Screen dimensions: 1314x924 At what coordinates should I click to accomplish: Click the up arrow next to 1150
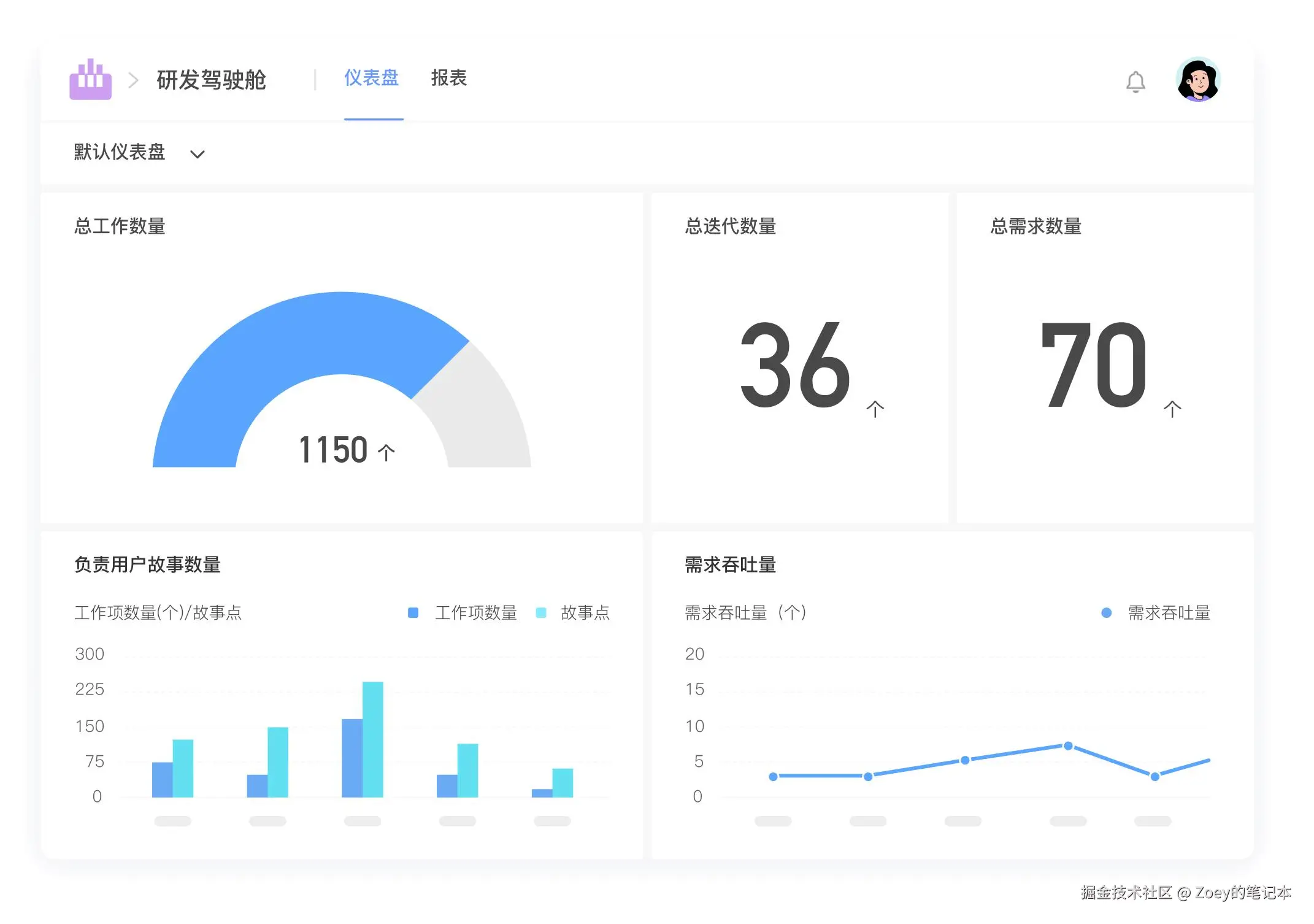pyautogui.click(x=386, y=452)
